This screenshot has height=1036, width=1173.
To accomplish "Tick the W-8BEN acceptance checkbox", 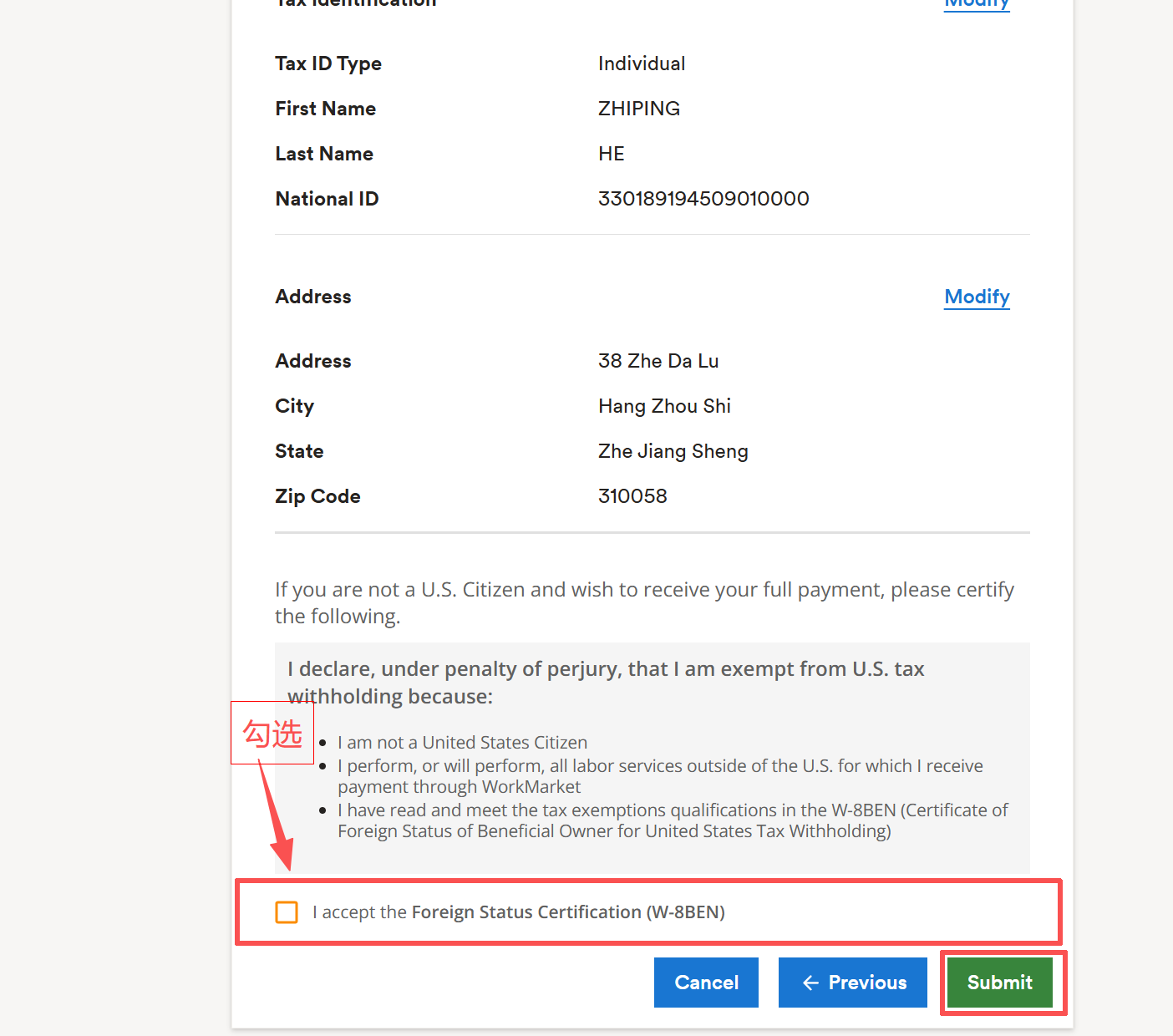I will click(287, 912).
